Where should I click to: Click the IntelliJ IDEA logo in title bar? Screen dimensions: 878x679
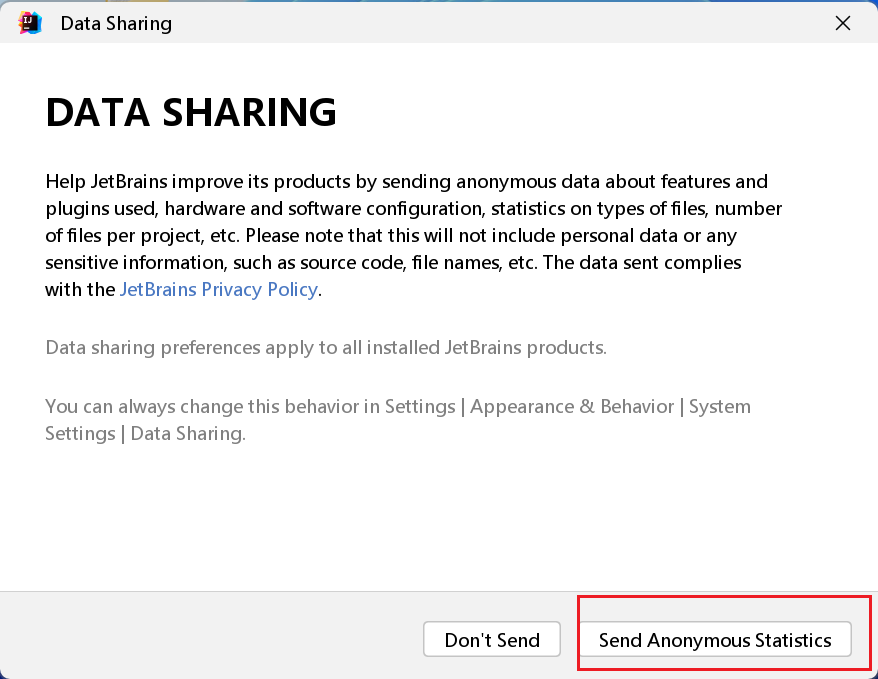(x=30, y=23)
